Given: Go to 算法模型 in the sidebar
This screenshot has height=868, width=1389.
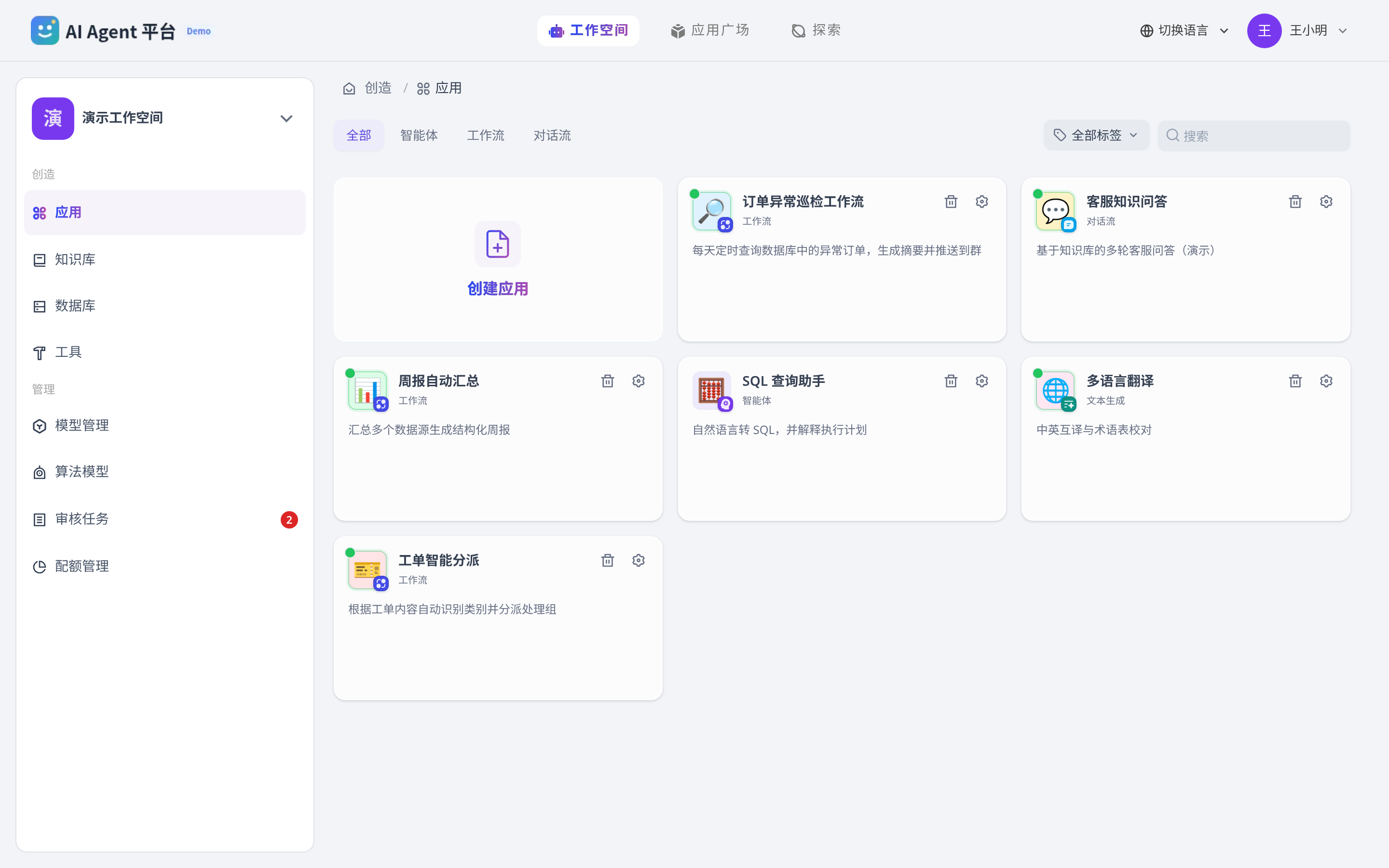Looking at the screenshot, I should pyautogui.click(x=165, y=472).
